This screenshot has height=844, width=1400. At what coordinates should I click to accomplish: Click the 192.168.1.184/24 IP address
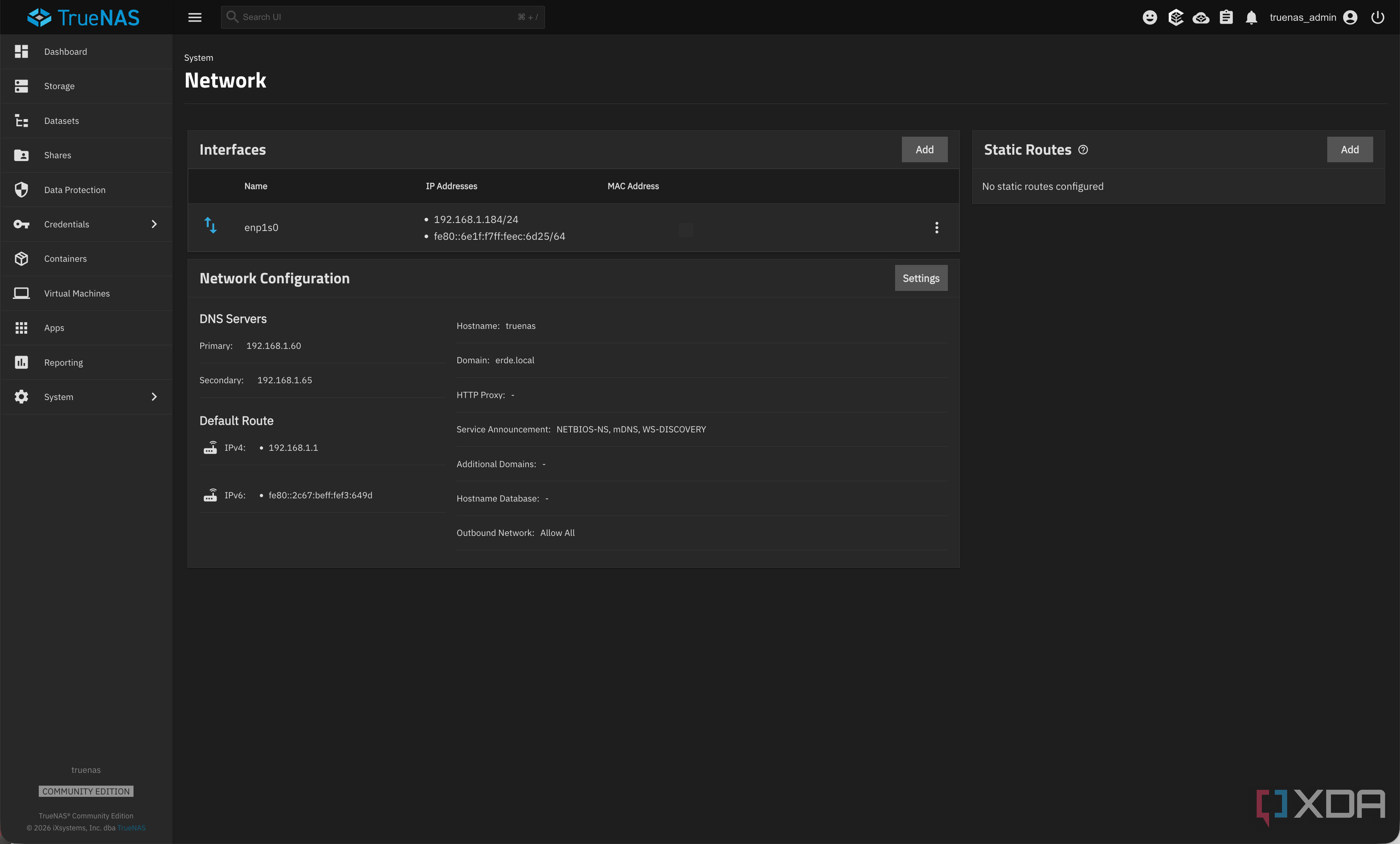[x=476, y=219]
